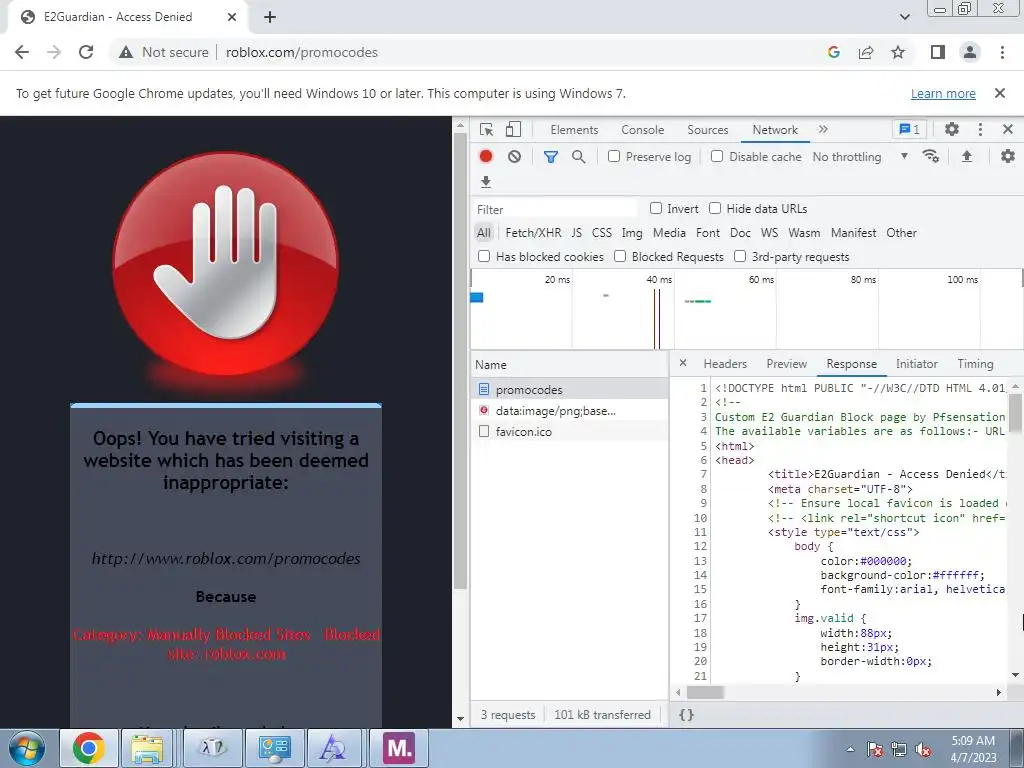Stop recording network log red button
The width and height of the screenshot is (1024, 768).
[486, 157]
